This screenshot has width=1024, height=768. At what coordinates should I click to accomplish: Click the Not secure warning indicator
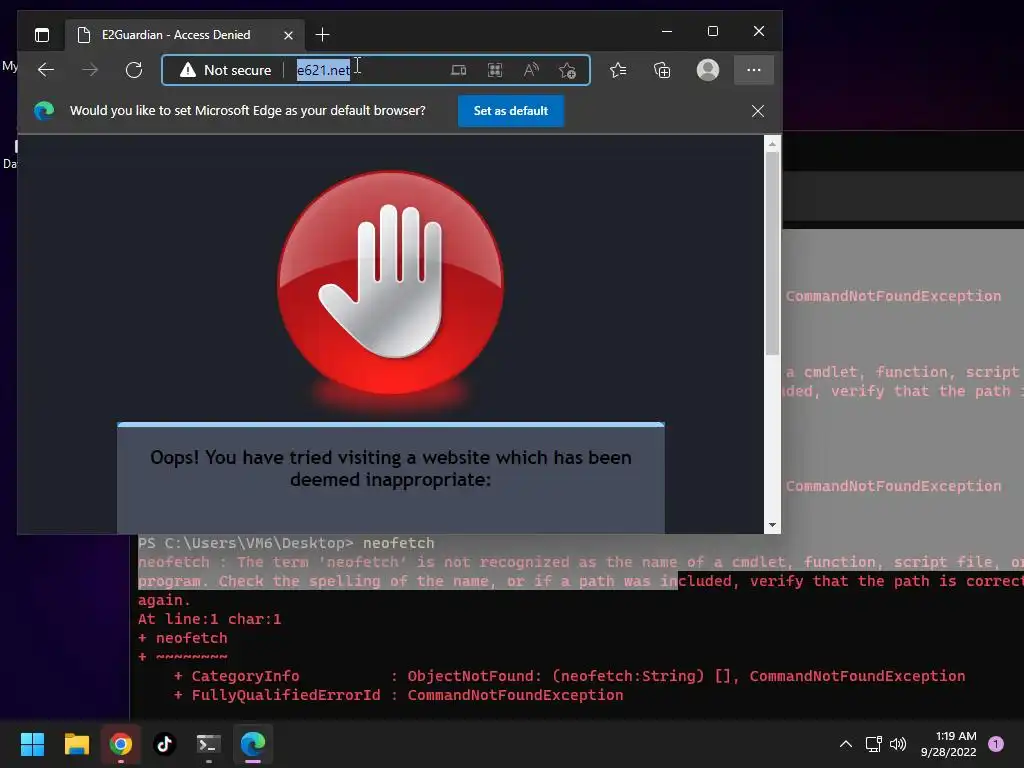click(226, 70)
